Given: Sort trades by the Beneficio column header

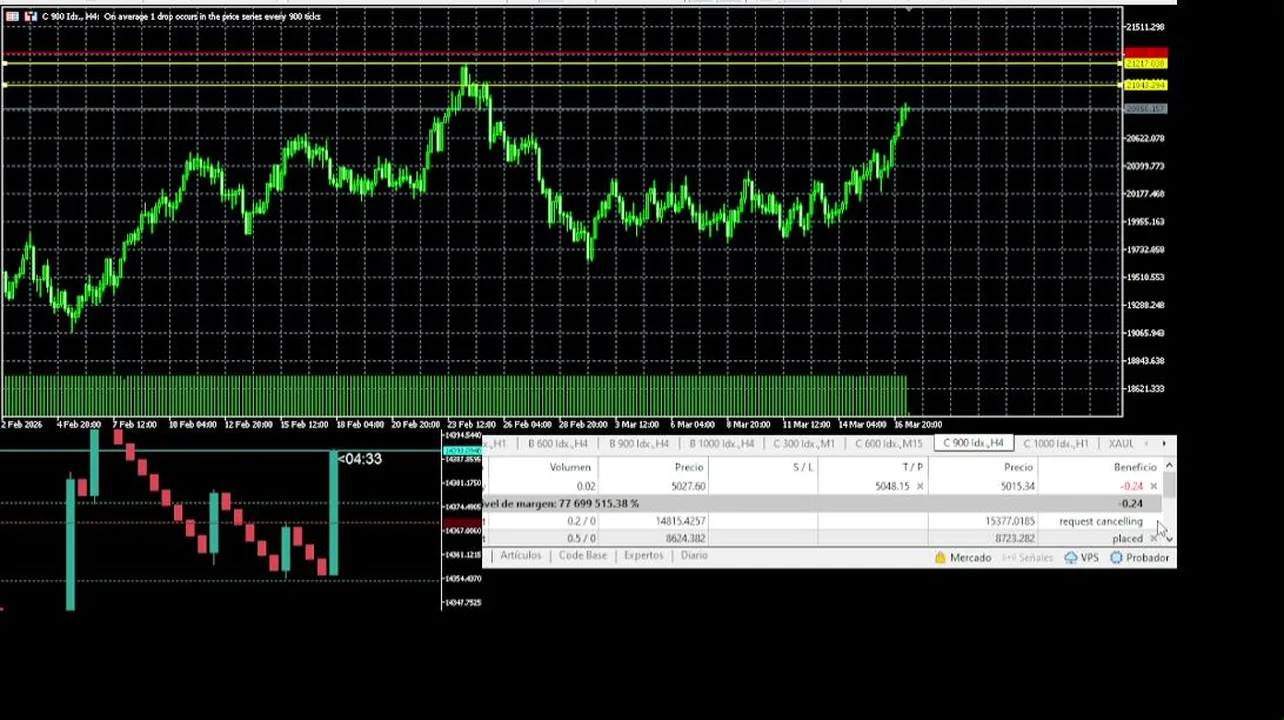Looking at the screenshot, I should click(x=1135, y=468).
